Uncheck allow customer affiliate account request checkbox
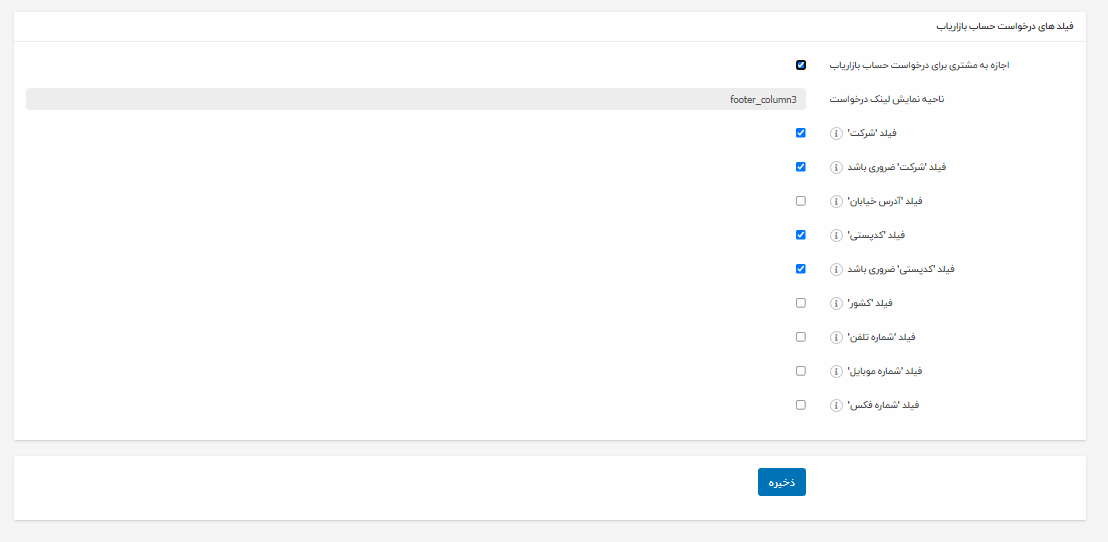 [801, 65]
